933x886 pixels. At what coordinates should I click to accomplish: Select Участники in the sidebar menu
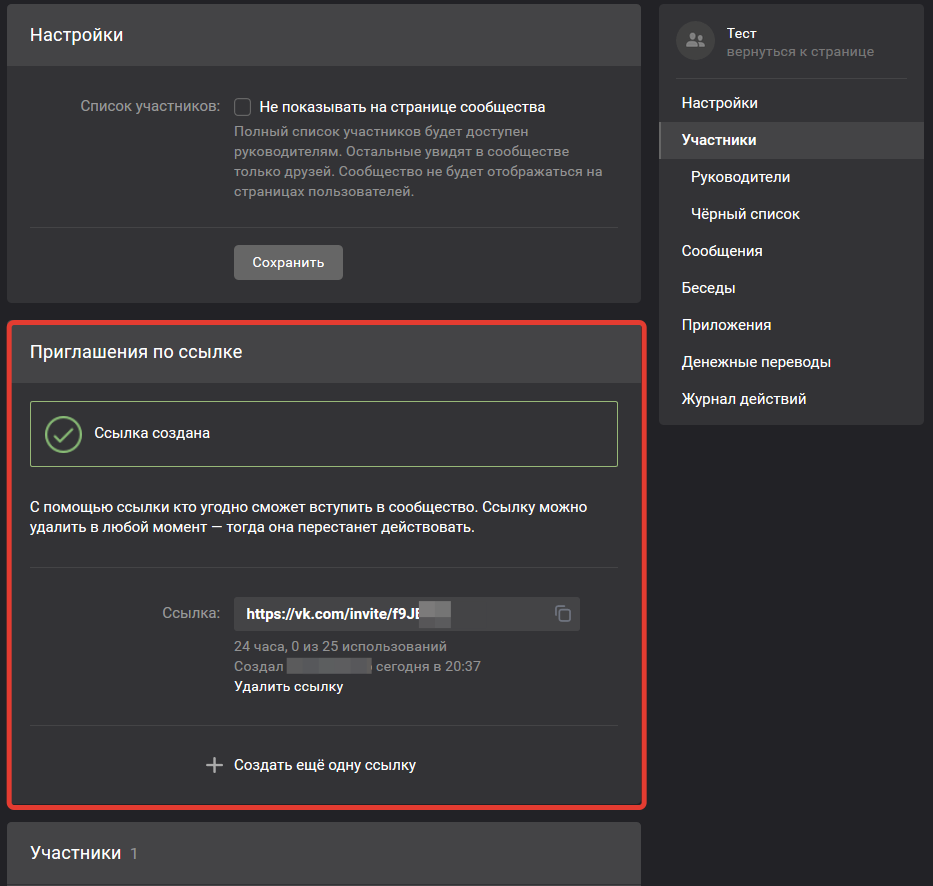(x=718, y=140)
